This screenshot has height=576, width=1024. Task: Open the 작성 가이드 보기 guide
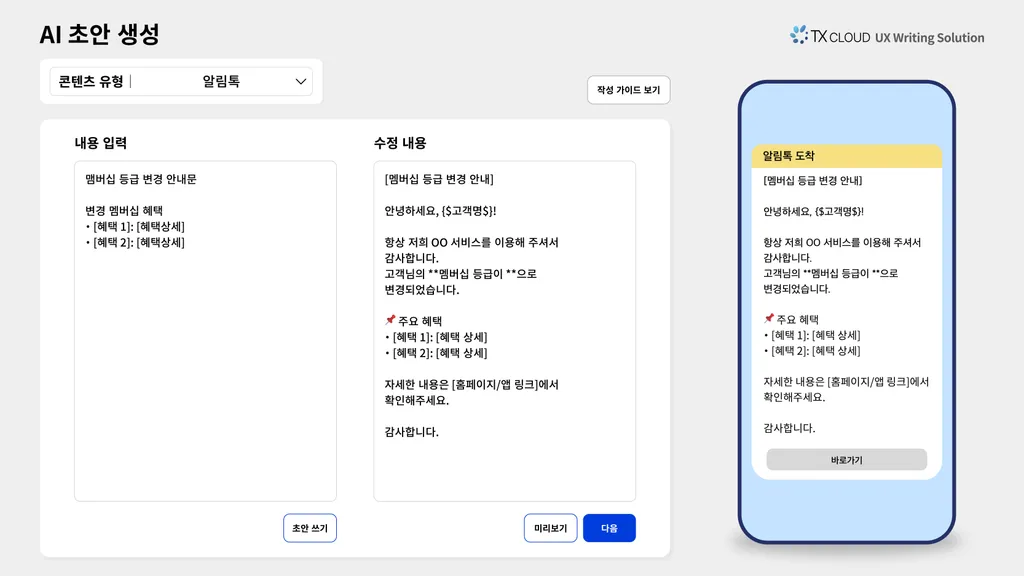click(x=628, y=90)
